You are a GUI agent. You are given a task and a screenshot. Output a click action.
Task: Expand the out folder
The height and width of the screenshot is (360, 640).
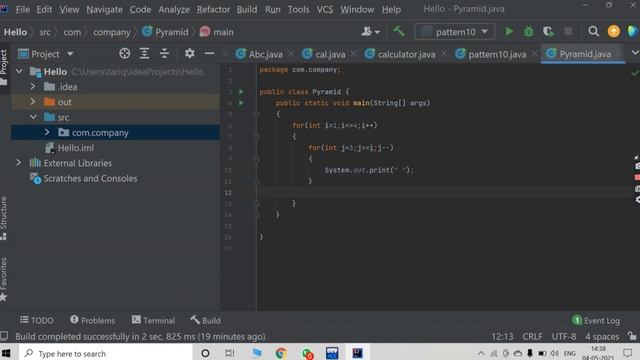(33, 102)
